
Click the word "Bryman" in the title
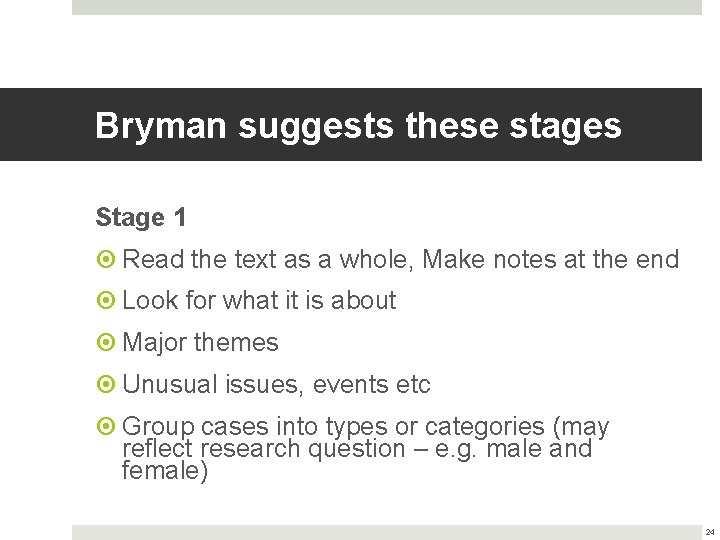(160, 126)
